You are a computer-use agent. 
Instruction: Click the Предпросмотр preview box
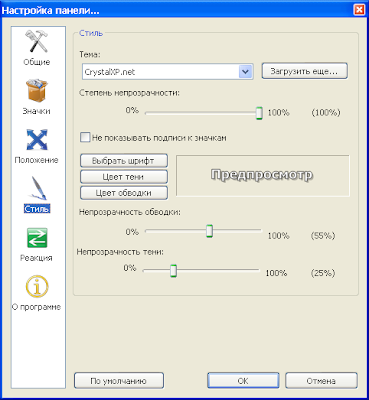263,175
